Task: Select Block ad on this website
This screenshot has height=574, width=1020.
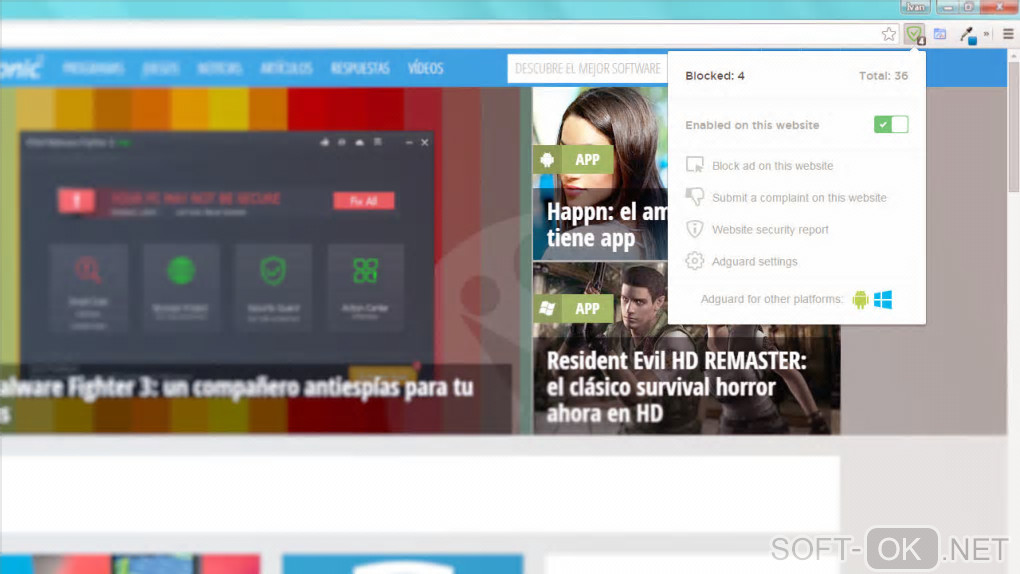Action: click(x=772, y=166)
